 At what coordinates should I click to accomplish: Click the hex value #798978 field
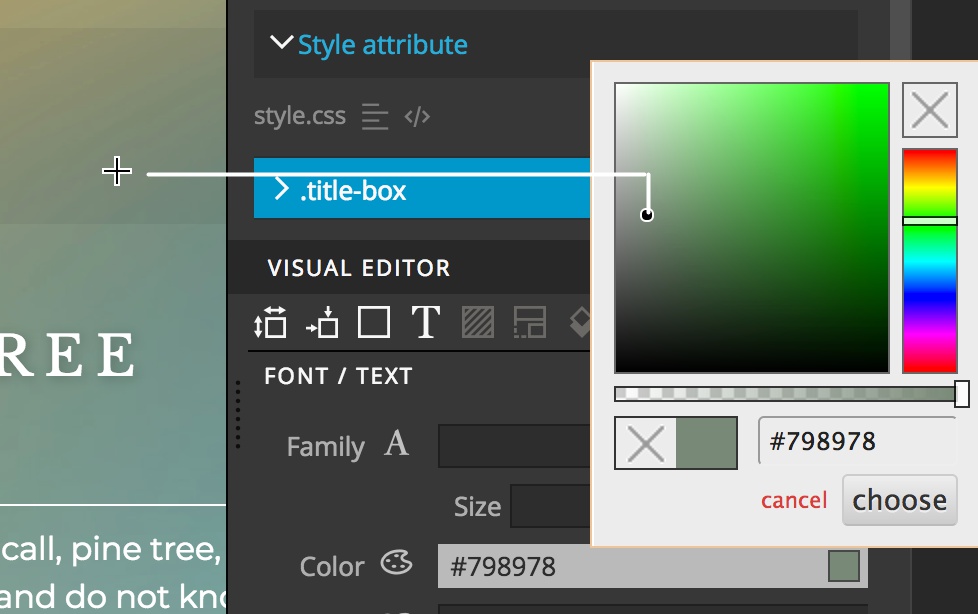point(857,441)
